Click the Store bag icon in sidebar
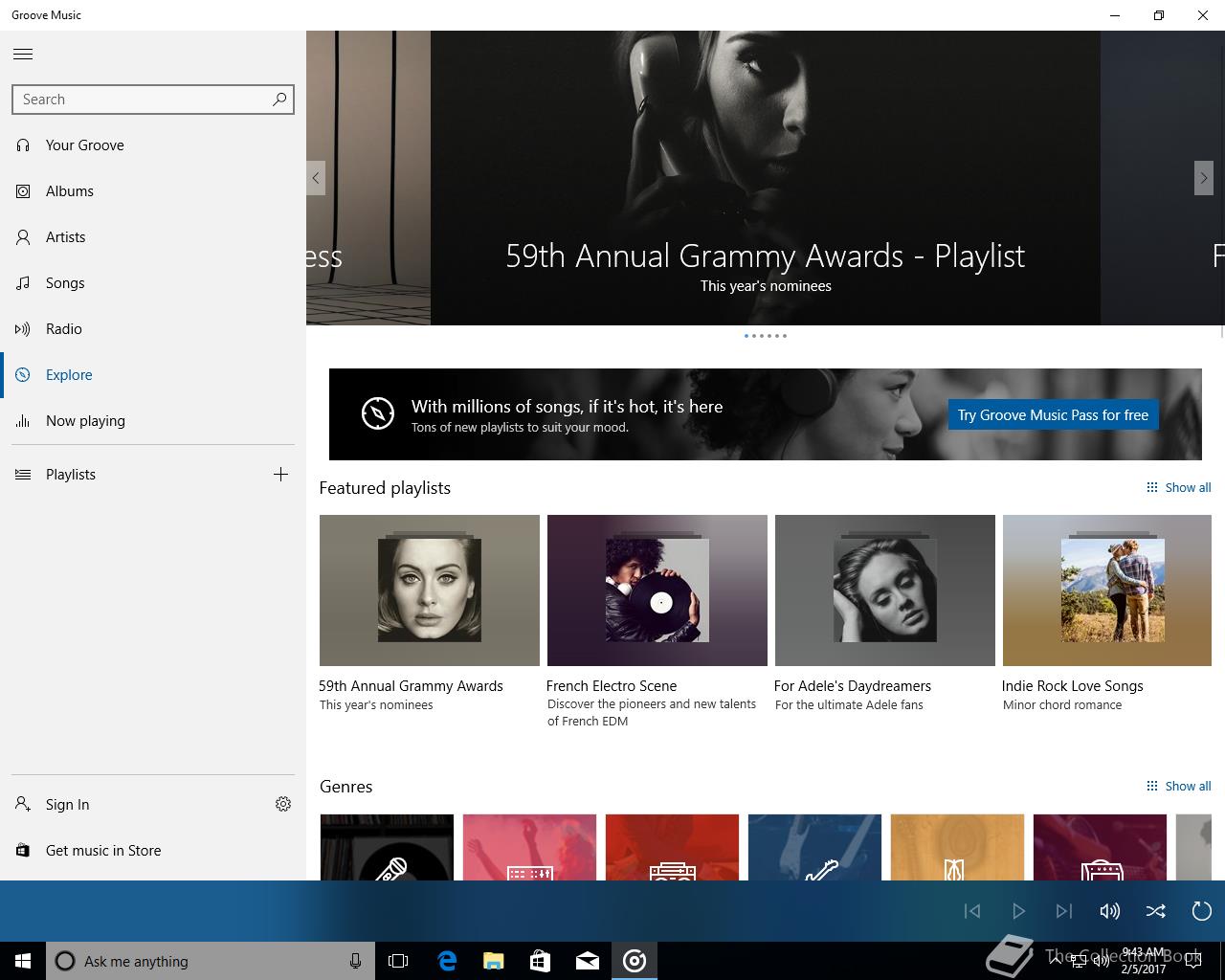The image size is (1225, 980). coord(23,851)
